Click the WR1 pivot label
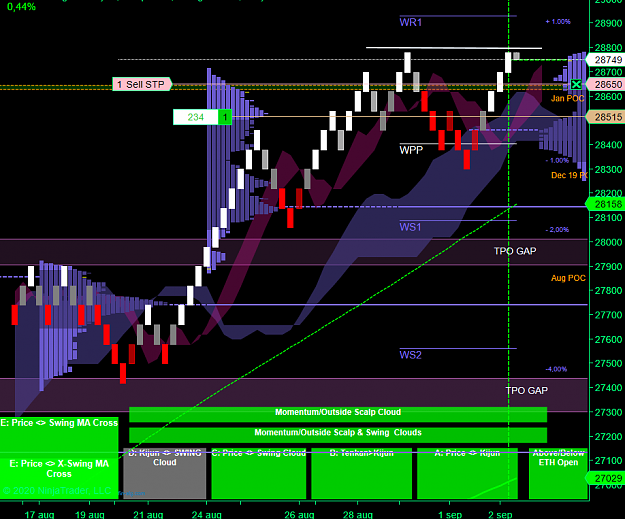625x519 pixels. click(411, 22)
